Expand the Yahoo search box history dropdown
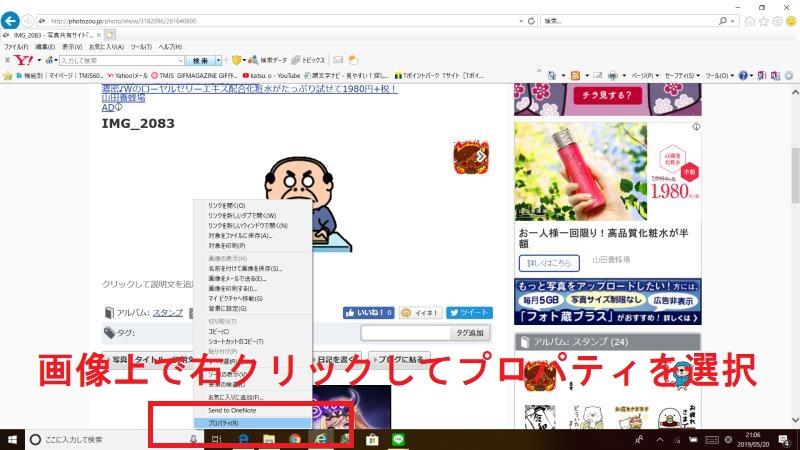This screenshot has width=800, height=450. point(180,60)
